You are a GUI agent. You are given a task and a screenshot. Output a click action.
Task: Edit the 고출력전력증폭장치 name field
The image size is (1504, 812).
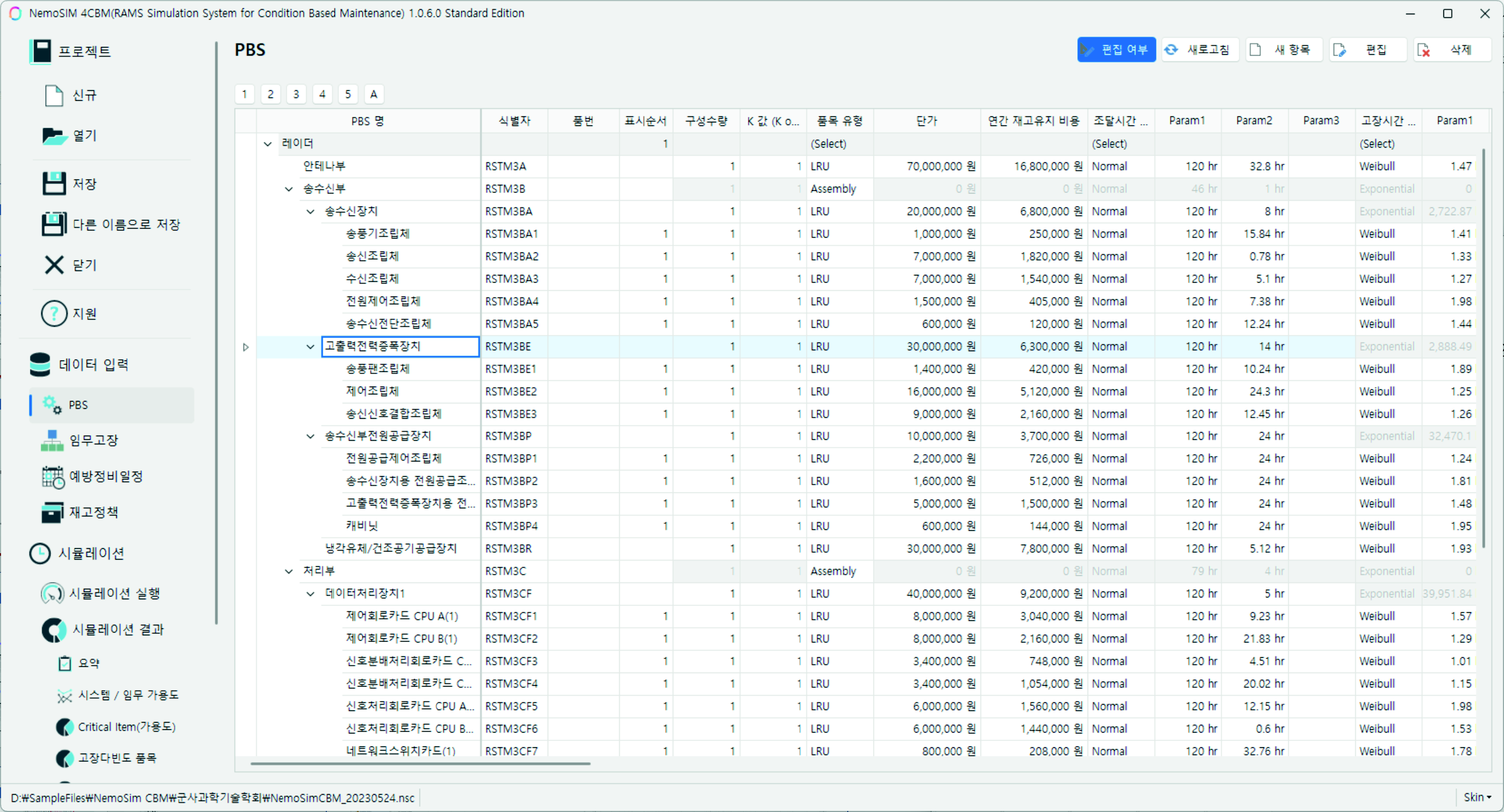400,346
